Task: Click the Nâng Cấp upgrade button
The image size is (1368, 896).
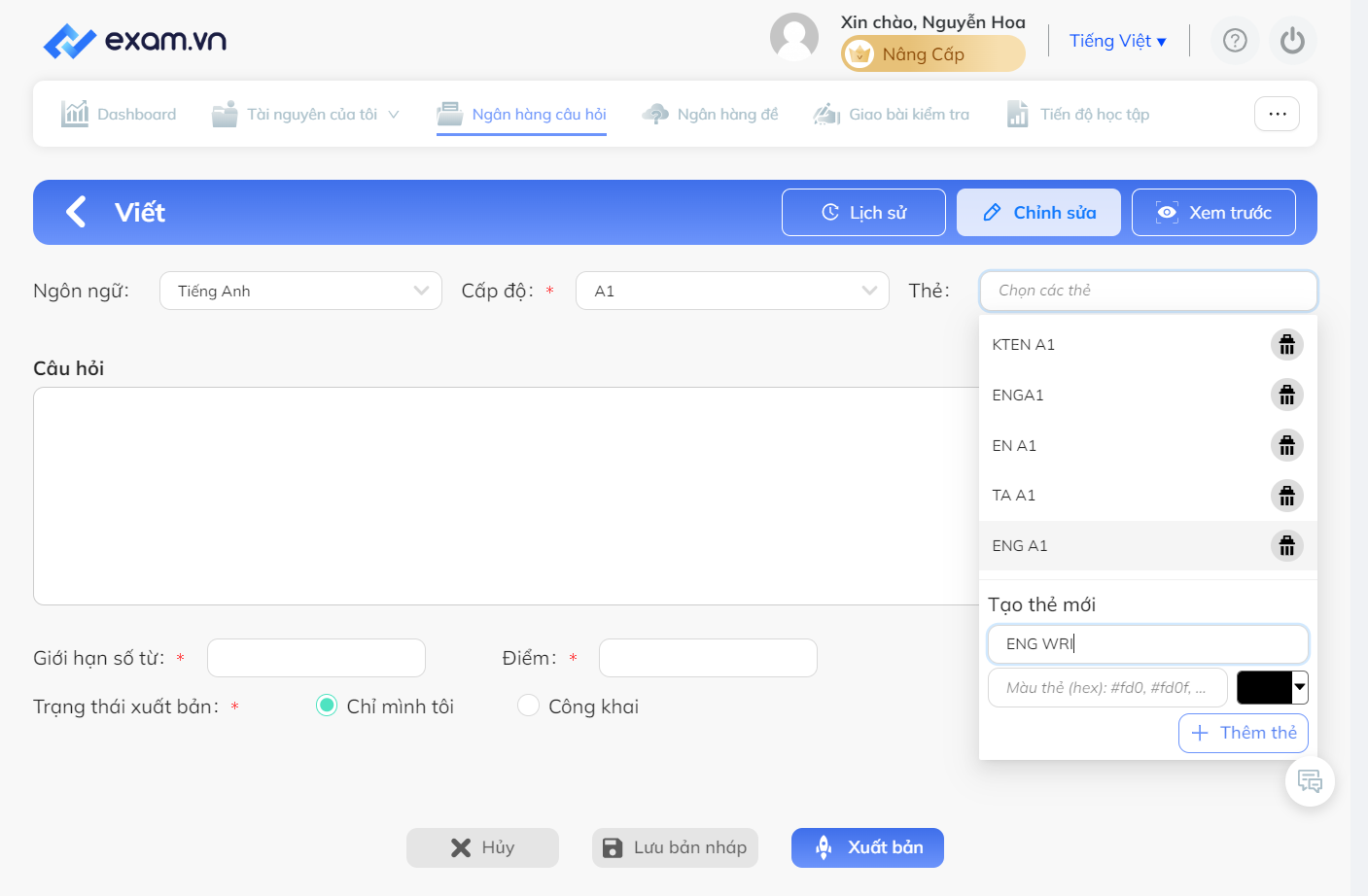Action: [932, 53]
